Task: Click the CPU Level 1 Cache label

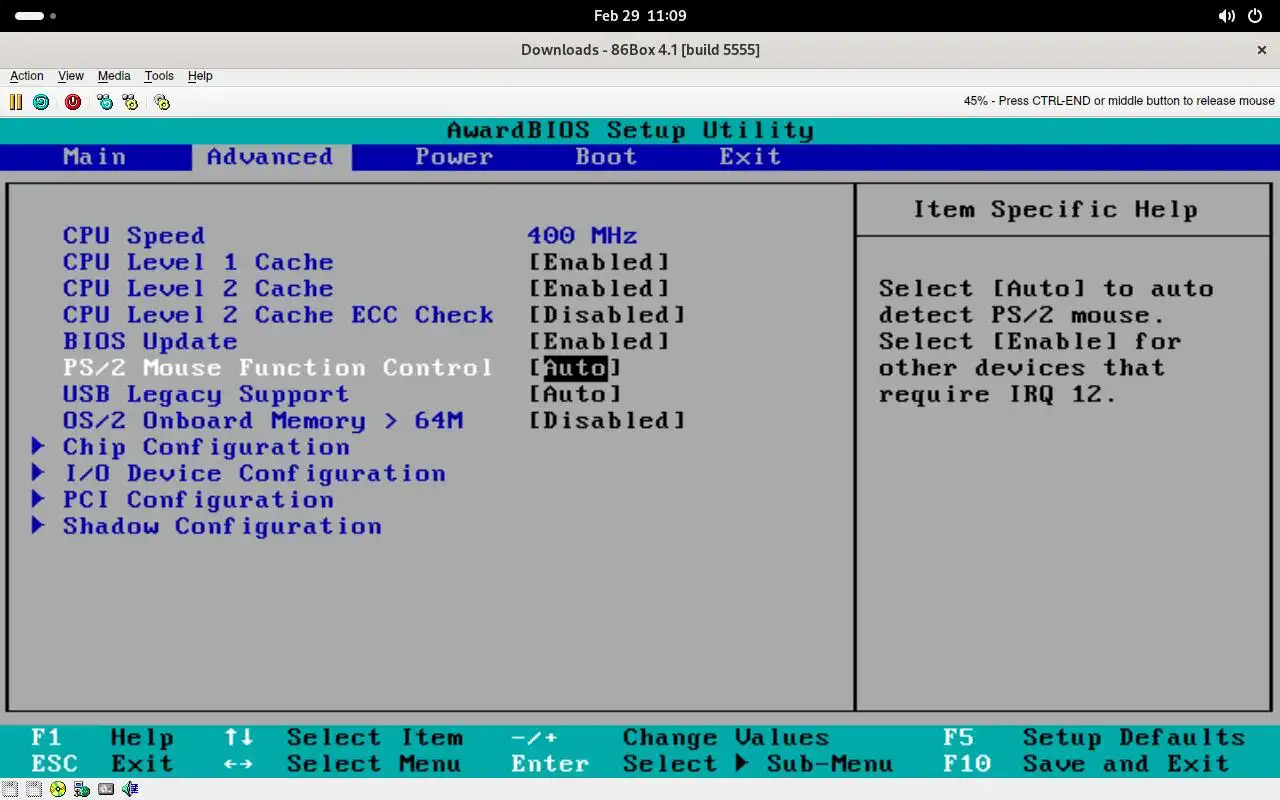Action: (x=198, y=262)
